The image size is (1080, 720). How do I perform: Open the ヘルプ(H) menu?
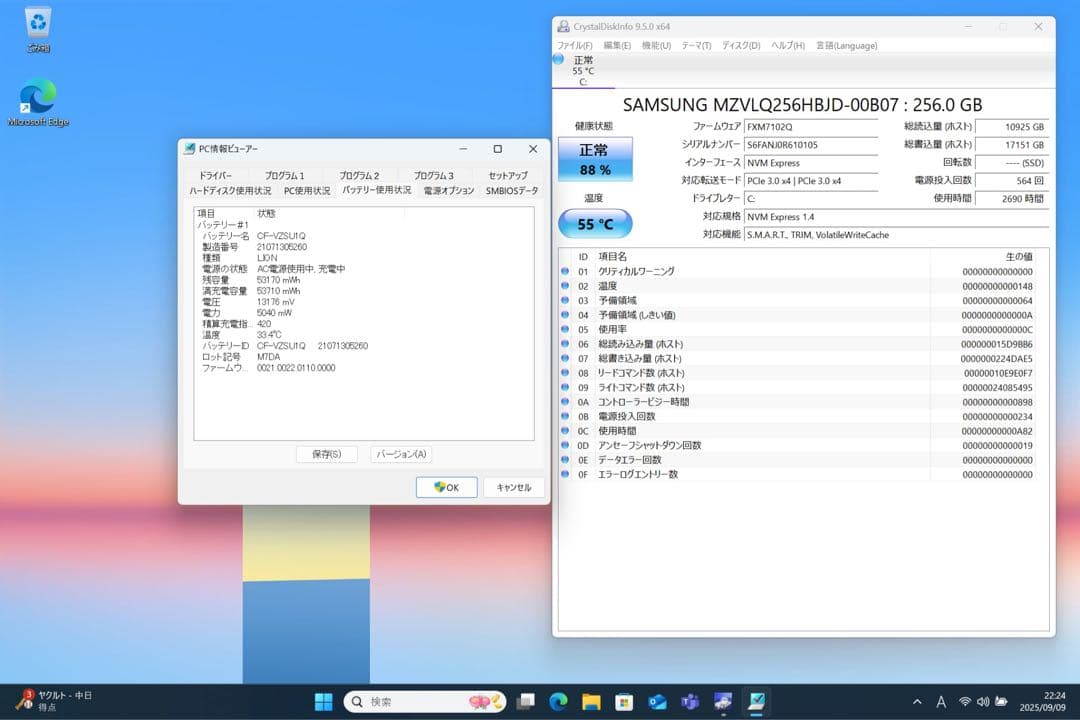click(787, 45)
